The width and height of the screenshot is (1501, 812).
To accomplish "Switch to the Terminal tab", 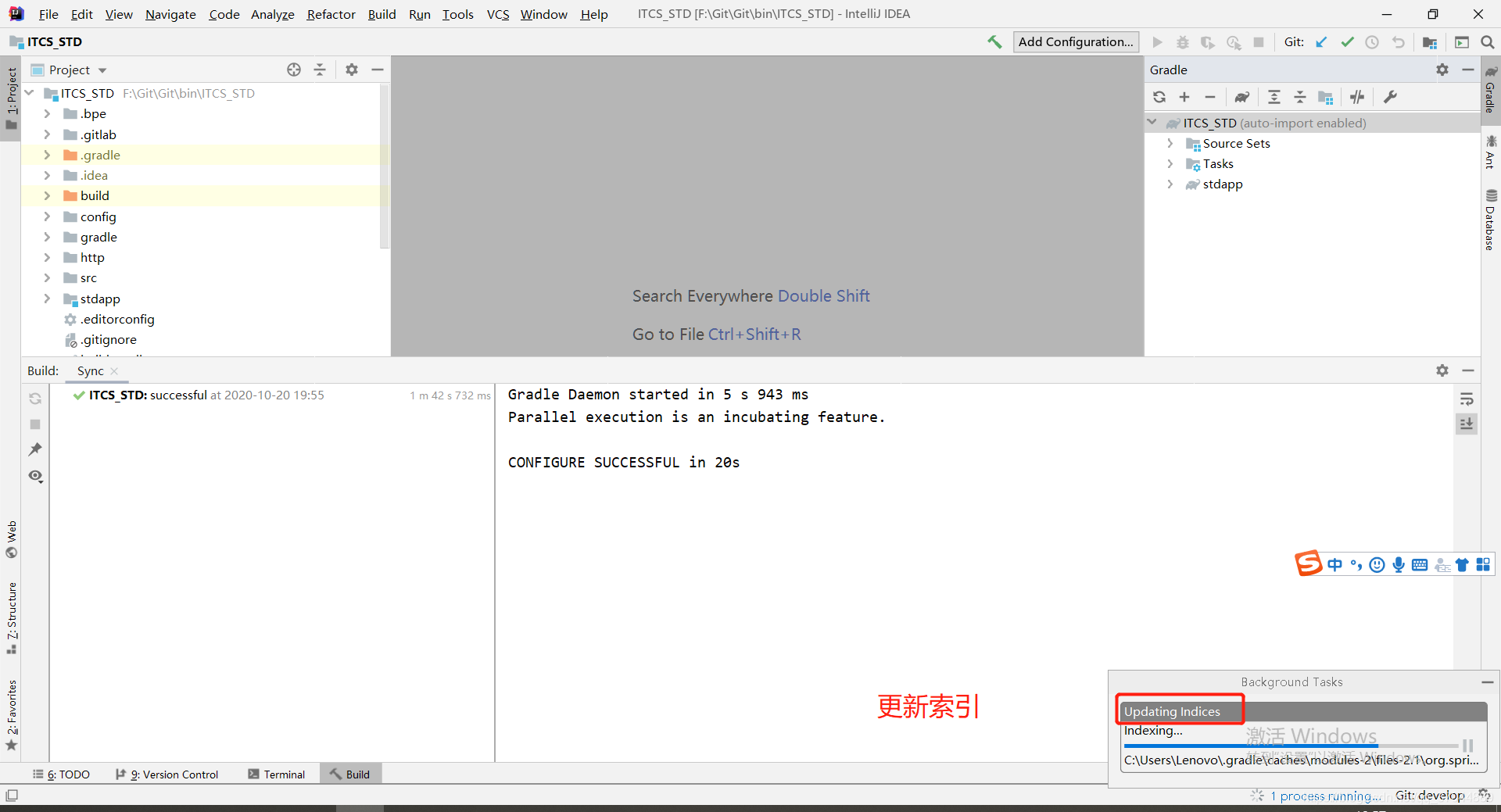I will 277,774.
